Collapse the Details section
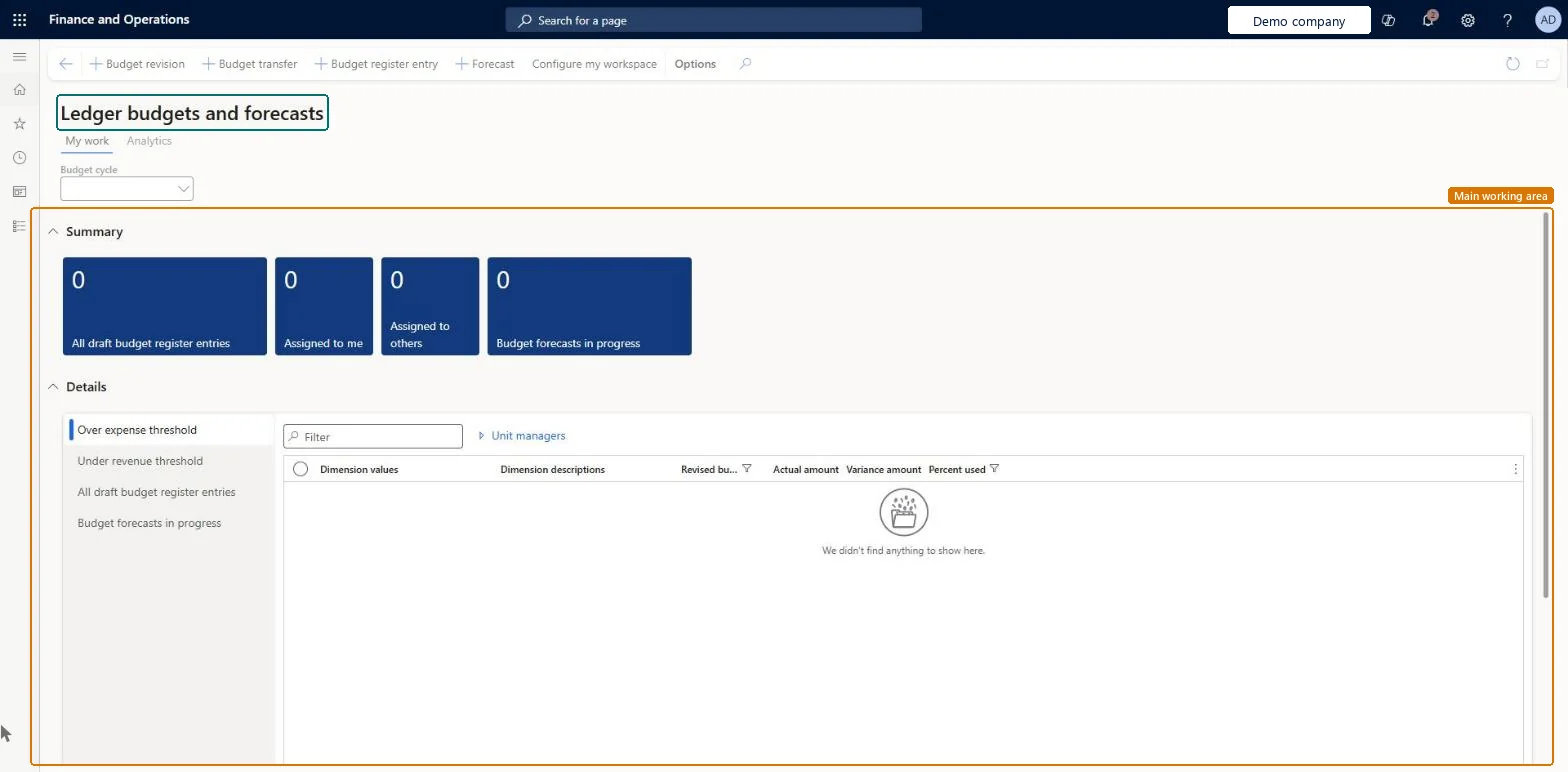This screenshot has height=772, width=1568. click(x=53, y=387)
